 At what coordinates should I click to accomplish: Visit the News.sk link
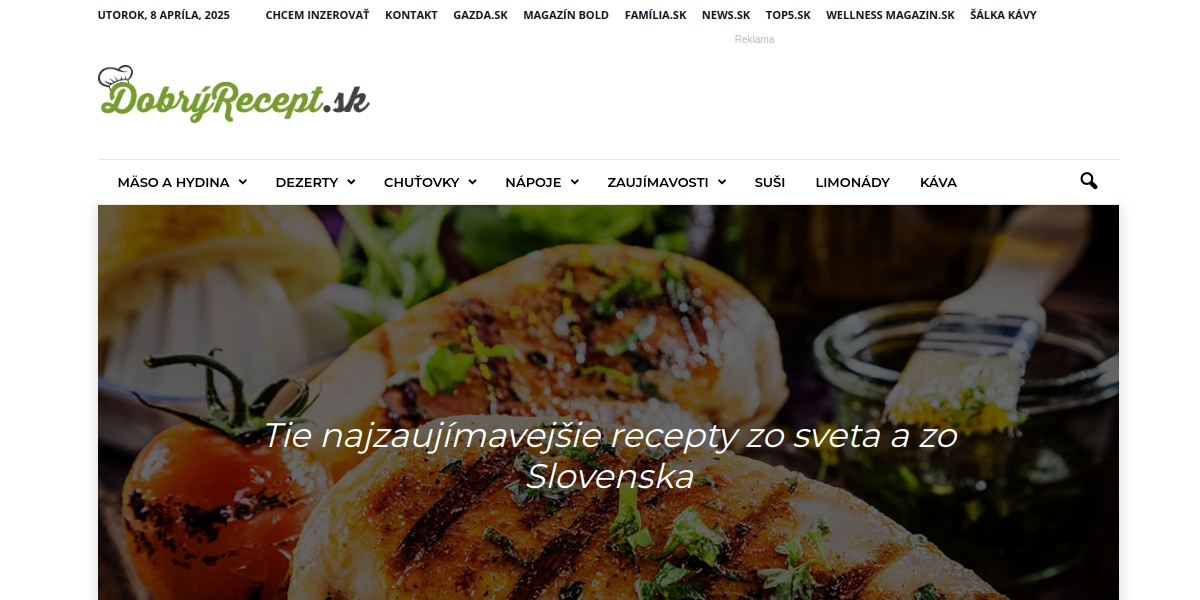click(726, 15)
